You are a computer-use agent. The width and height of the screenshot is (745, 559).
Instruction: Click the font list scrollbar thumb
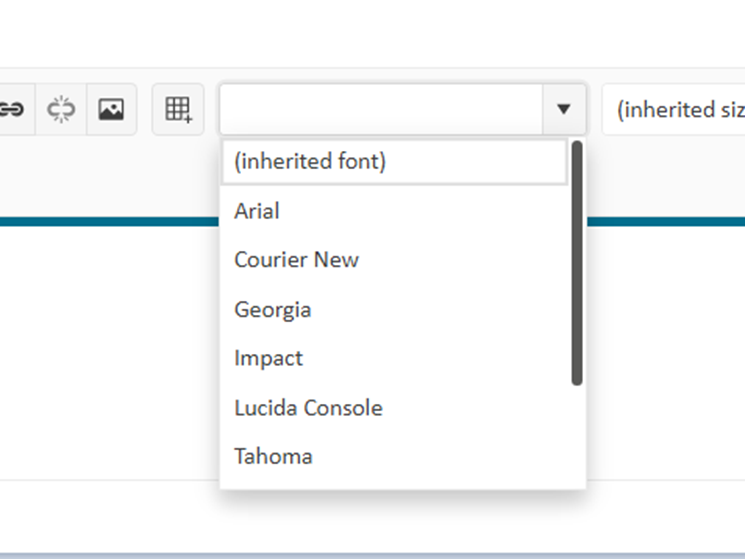pyautogui.click(x=577, y=263)
